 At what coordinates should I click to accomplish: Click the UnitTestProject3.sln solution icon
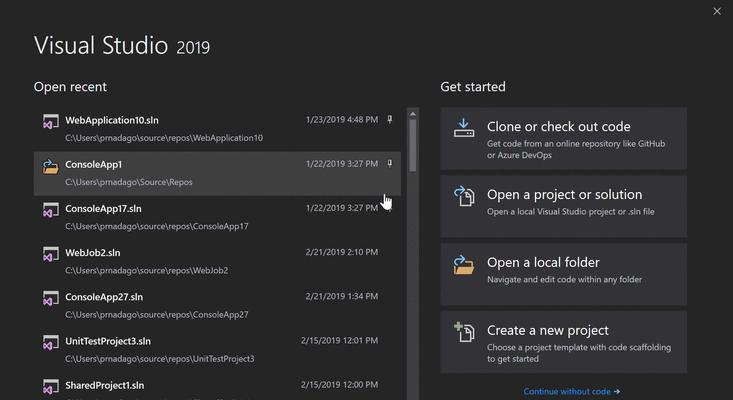coord(50,343)
